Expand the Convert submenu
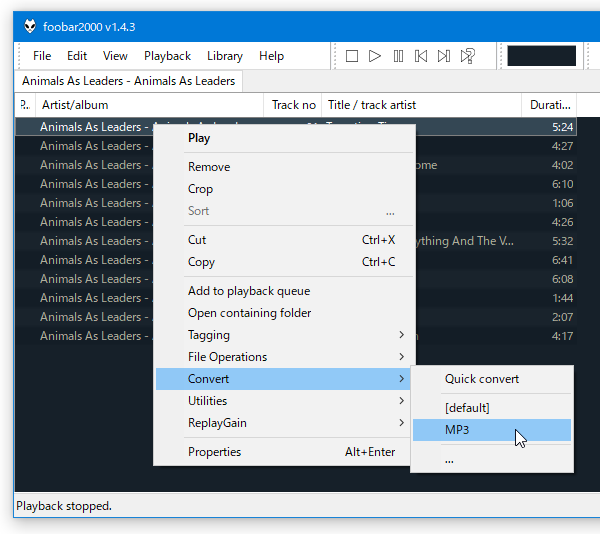Image resolution: width=600 pixels, height=534 pixels. click(284, 379)
